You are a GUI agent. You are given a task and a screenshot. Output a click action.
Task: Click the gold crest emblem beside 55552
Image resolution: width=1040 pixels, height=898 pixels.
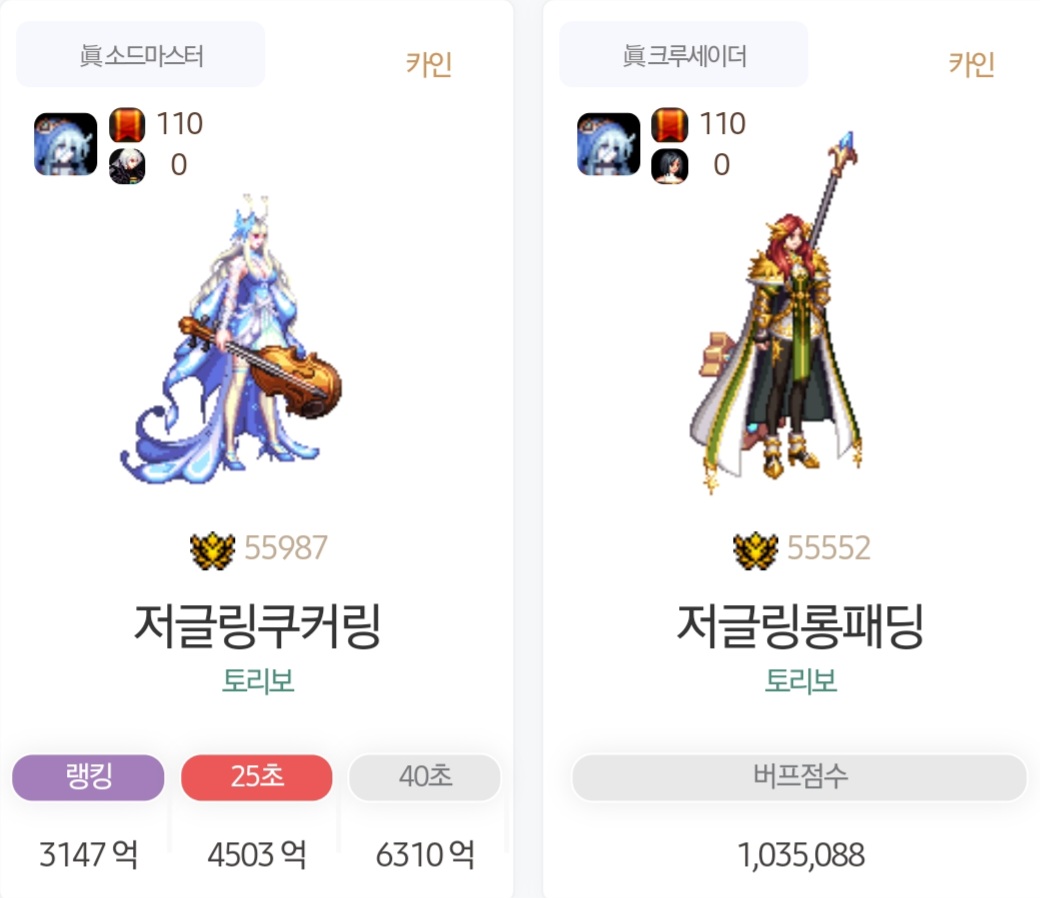tap(755, 550)
